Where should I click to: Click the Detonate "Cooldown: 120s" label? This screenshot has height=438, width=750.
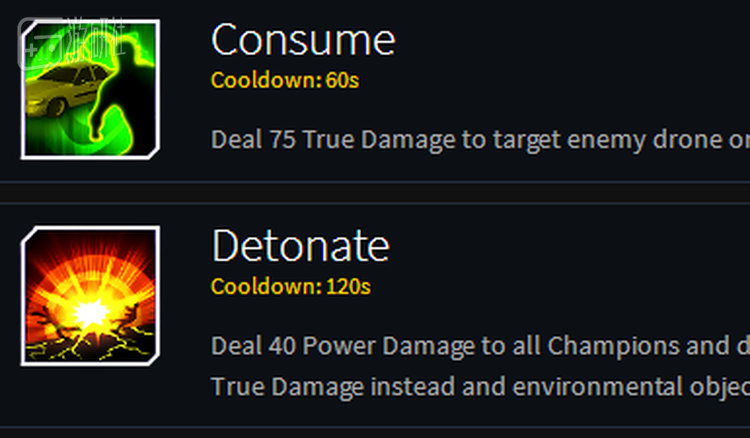(290, 288)
